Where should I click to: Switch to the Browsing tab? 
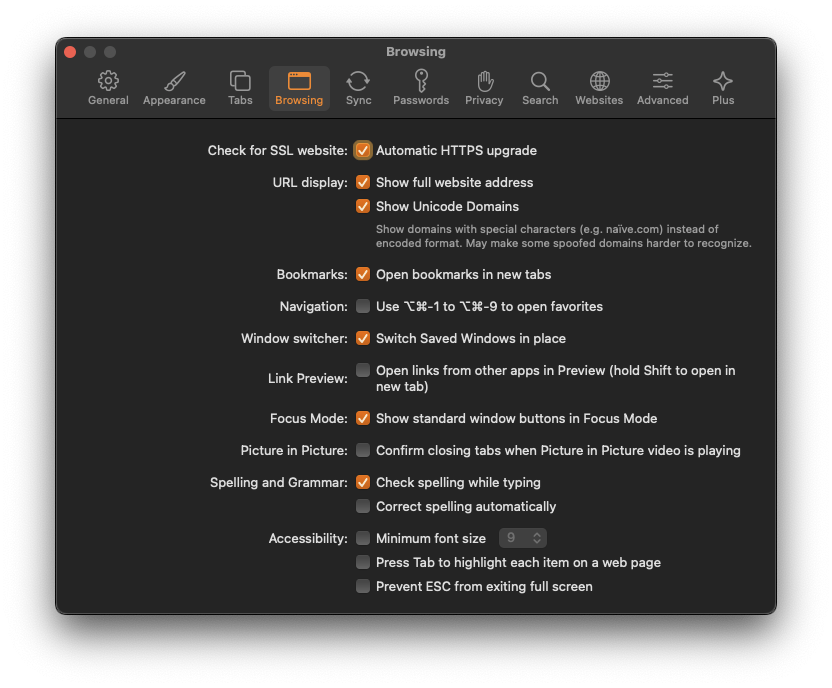299,88
